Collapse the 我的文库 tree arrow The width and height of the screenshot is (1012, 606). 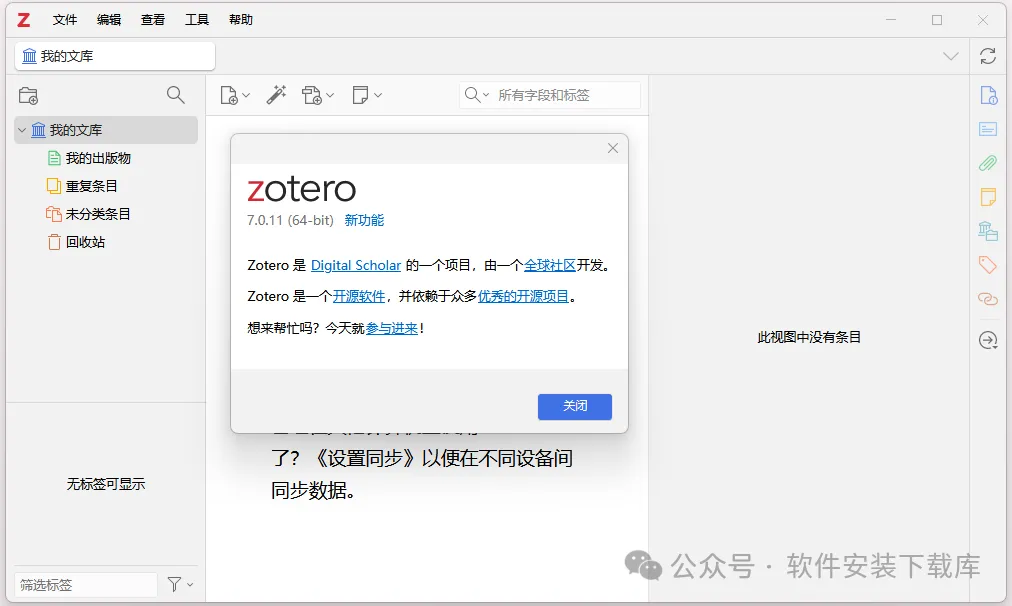pyautogui.click(x=22, y=130)
